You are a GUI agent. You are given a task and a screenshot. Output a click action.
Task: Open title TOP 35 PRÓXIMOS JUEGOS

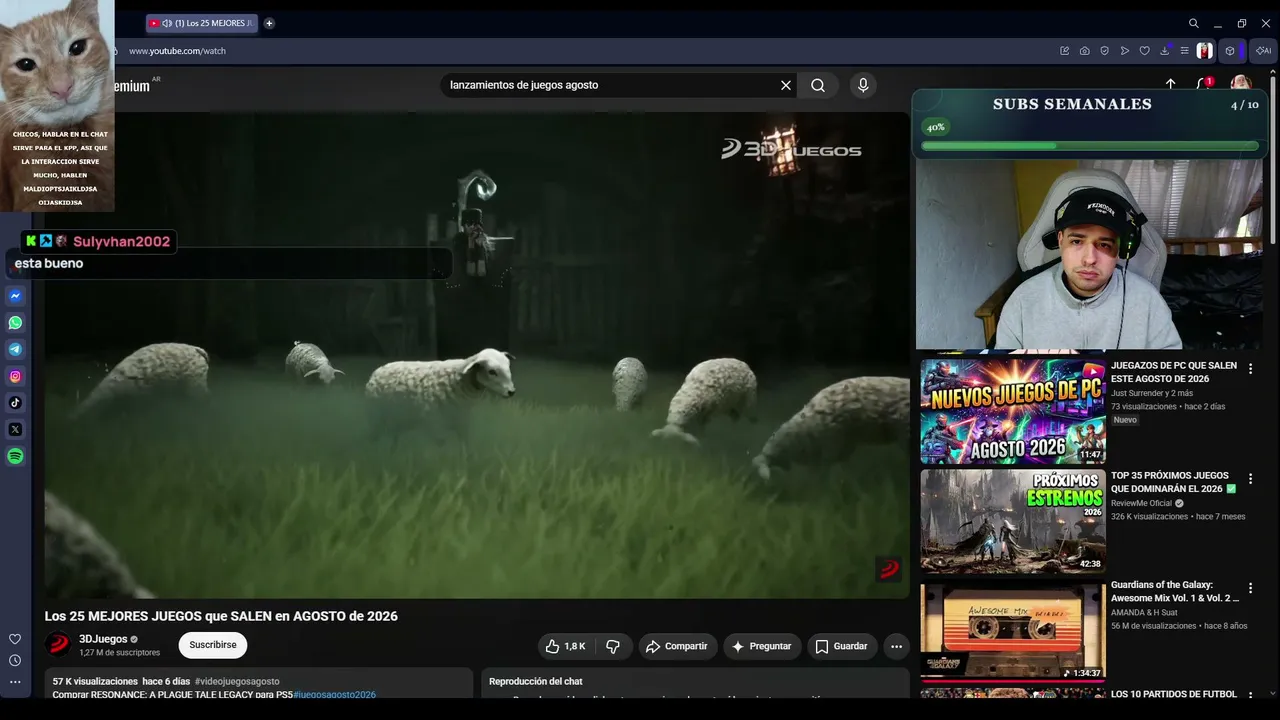[1174, 482]
